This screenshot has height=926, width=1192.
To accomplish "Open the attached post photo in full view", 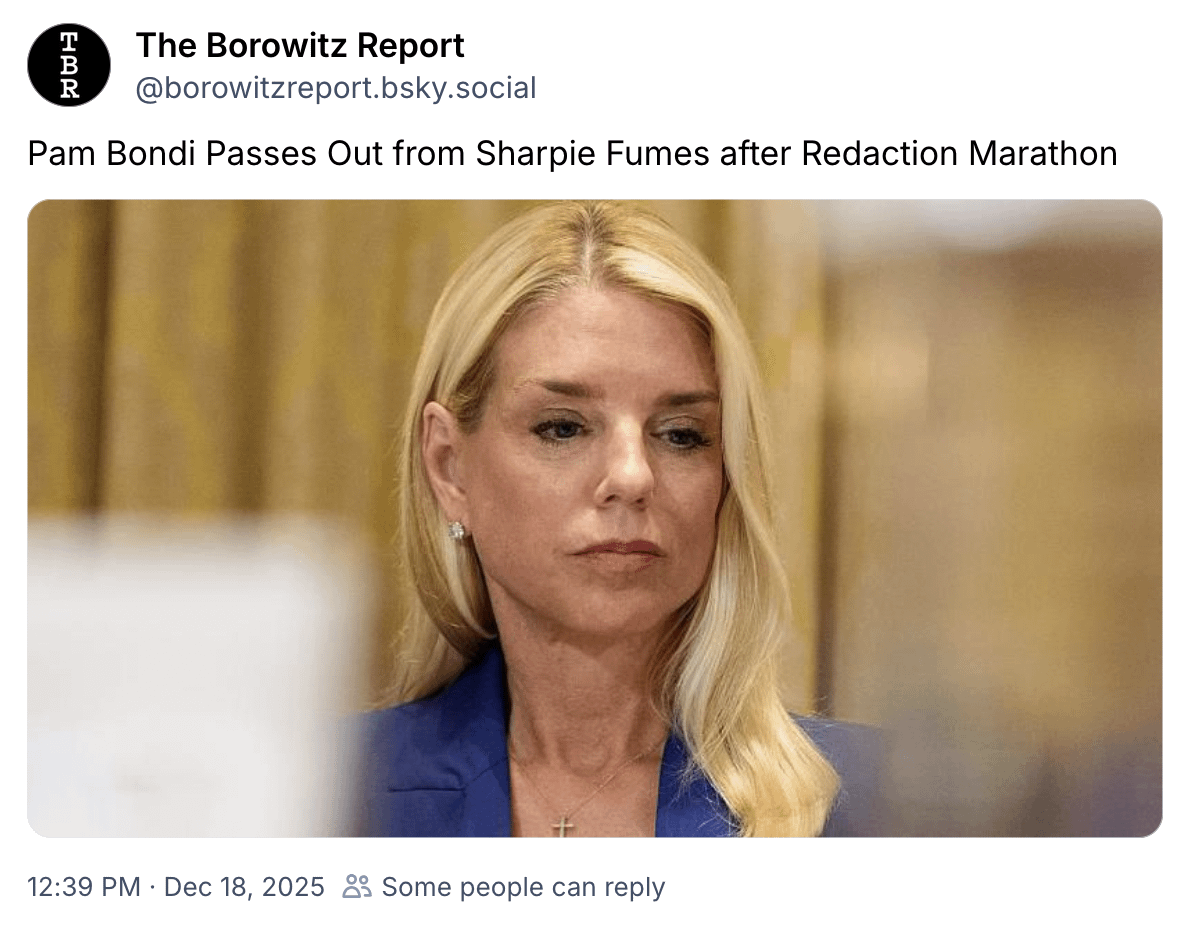I will (594, 518).
